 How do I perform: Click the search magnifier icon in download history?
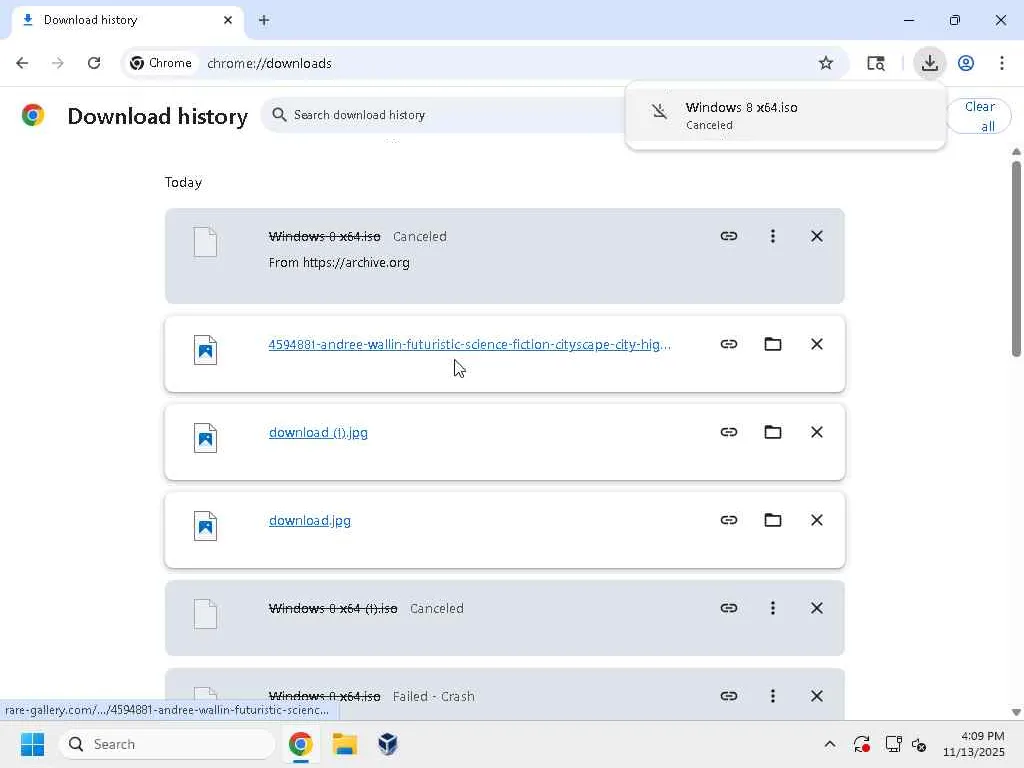[x=279, y=115]
